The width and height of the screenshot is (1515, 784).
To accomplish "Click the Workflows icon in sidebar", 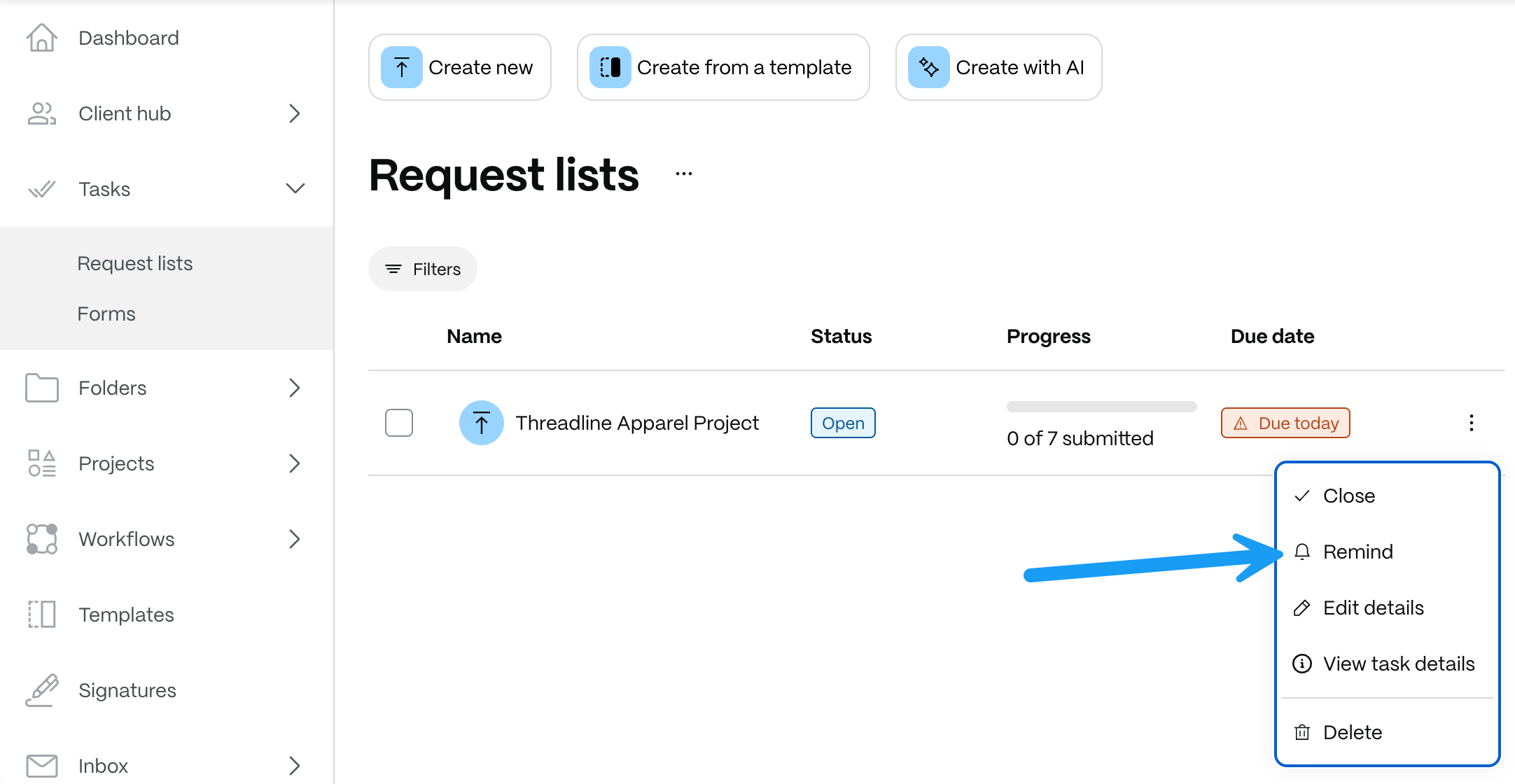I will [x=42, y=539].
